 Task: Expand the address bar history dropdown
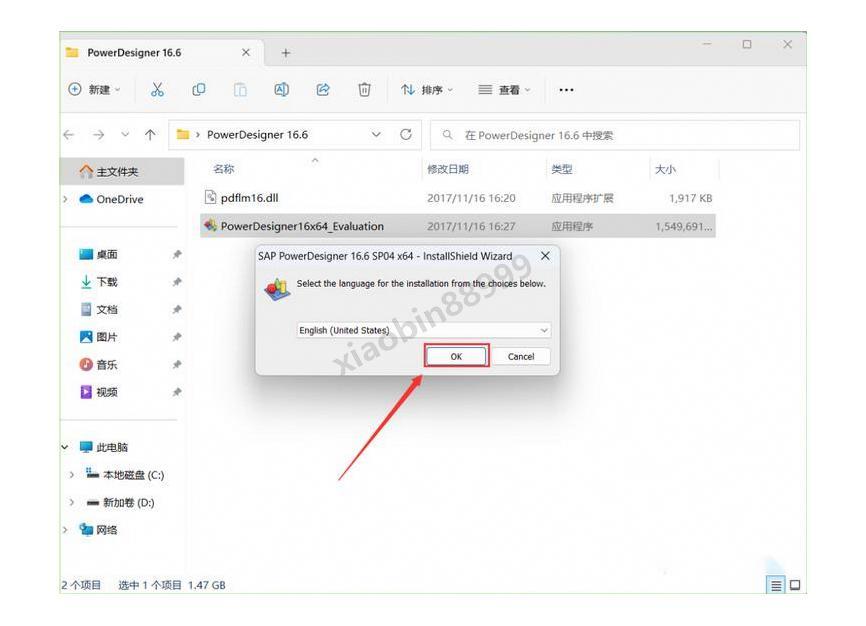pyautogui.click(x=376, y=135)
